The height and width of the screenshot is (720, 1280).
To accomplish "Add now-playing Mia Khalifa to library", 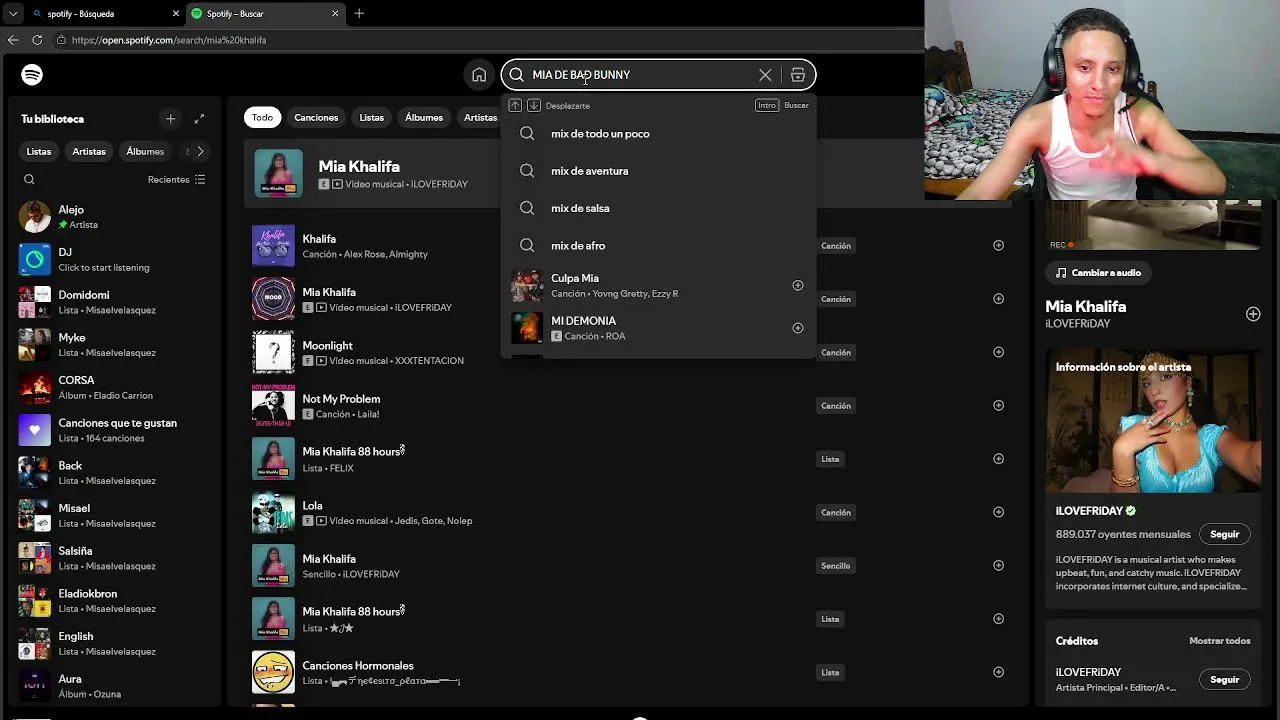I will 1253,314.
